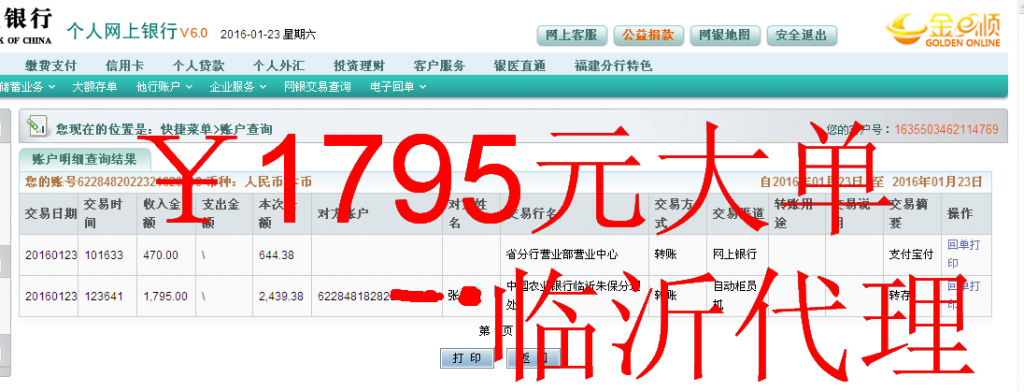Open the 信用卡 menu
The width and height of the screenshot is (1024, 392).
125,65
